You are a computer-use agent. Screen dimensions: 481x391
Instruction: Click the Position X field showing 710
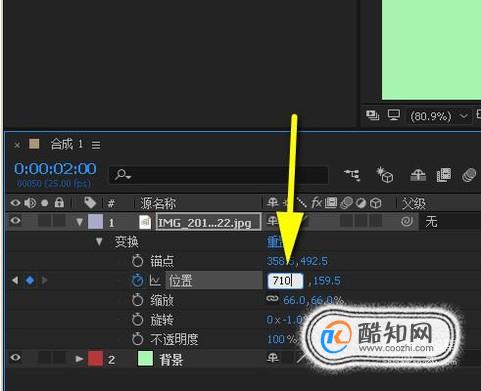[285, 281]
